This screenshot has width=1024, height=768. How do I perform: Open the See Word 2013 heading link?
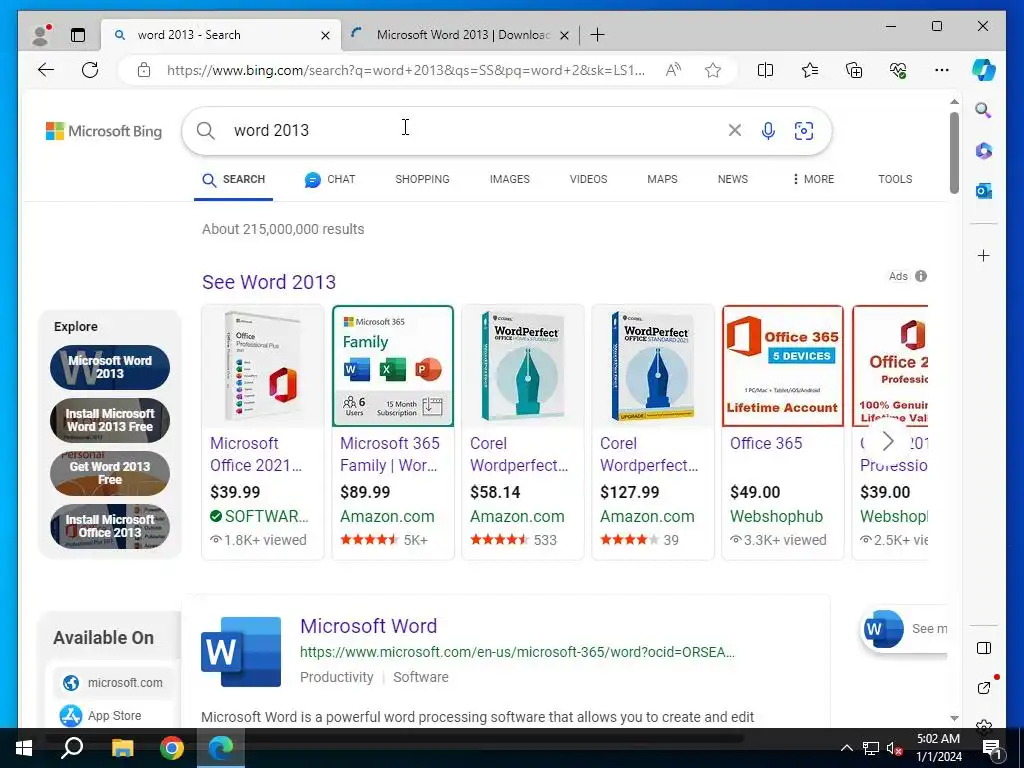click(x=269, y=282)
